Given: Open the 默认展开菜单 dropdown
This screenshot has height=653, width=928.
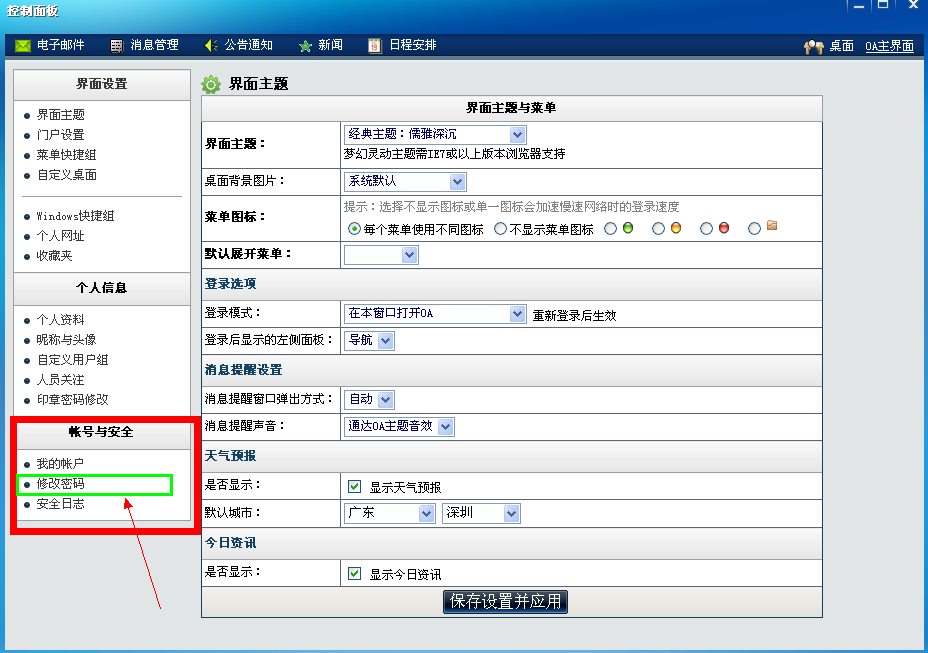Looking at the screenshot, I should pos(409,255).
